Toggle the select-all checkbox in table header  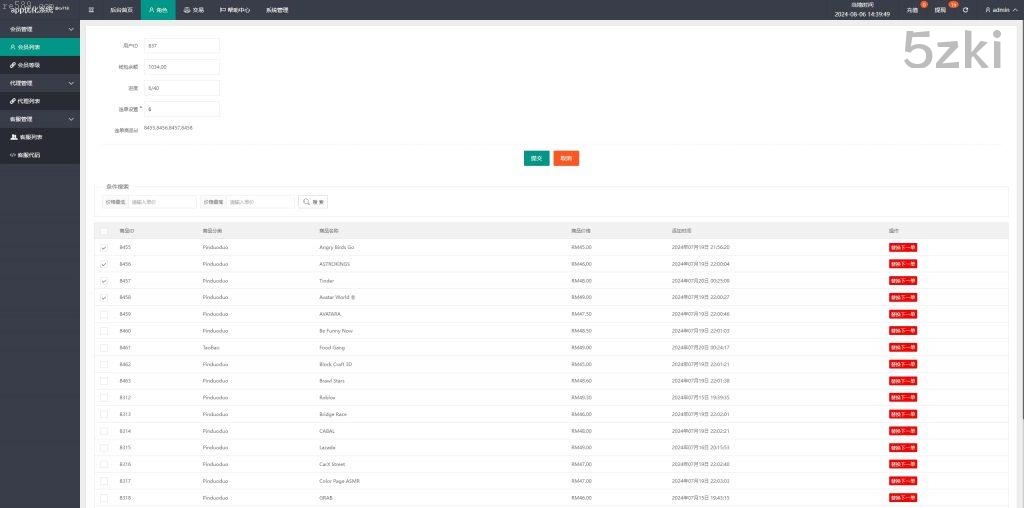(104, 231)
